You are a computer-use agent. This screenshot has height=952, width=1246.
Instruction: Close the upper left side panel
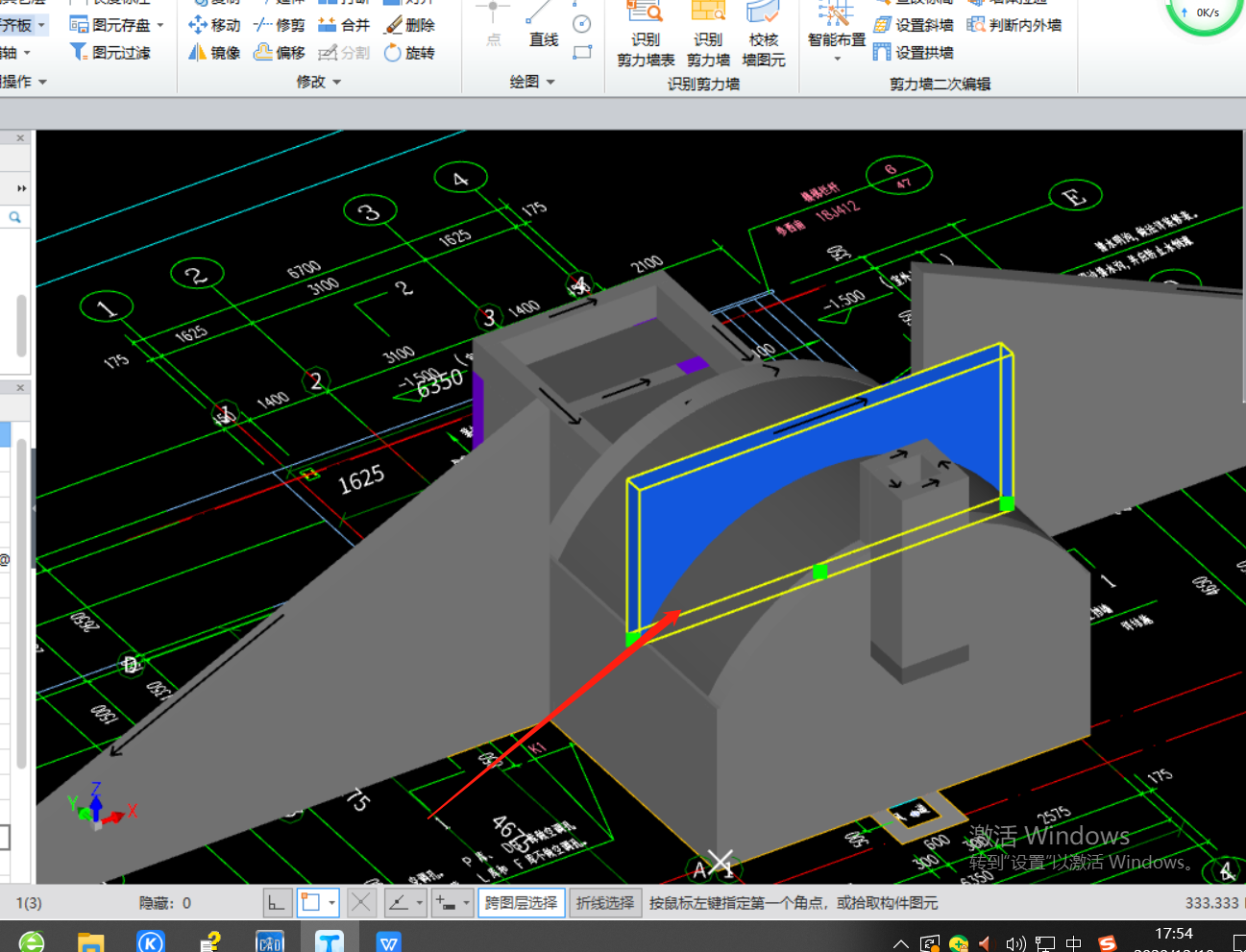point(20,138)
